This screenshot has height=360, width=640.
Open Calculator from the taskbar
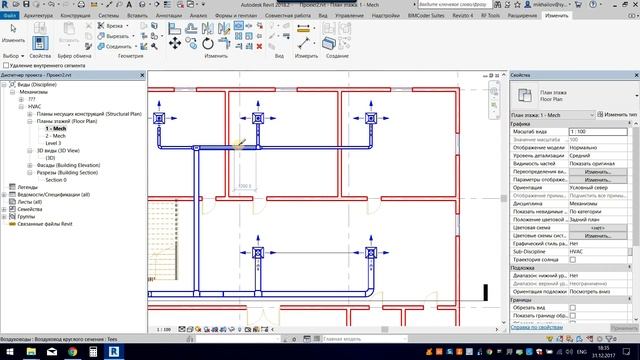click(x=93, y=351)
